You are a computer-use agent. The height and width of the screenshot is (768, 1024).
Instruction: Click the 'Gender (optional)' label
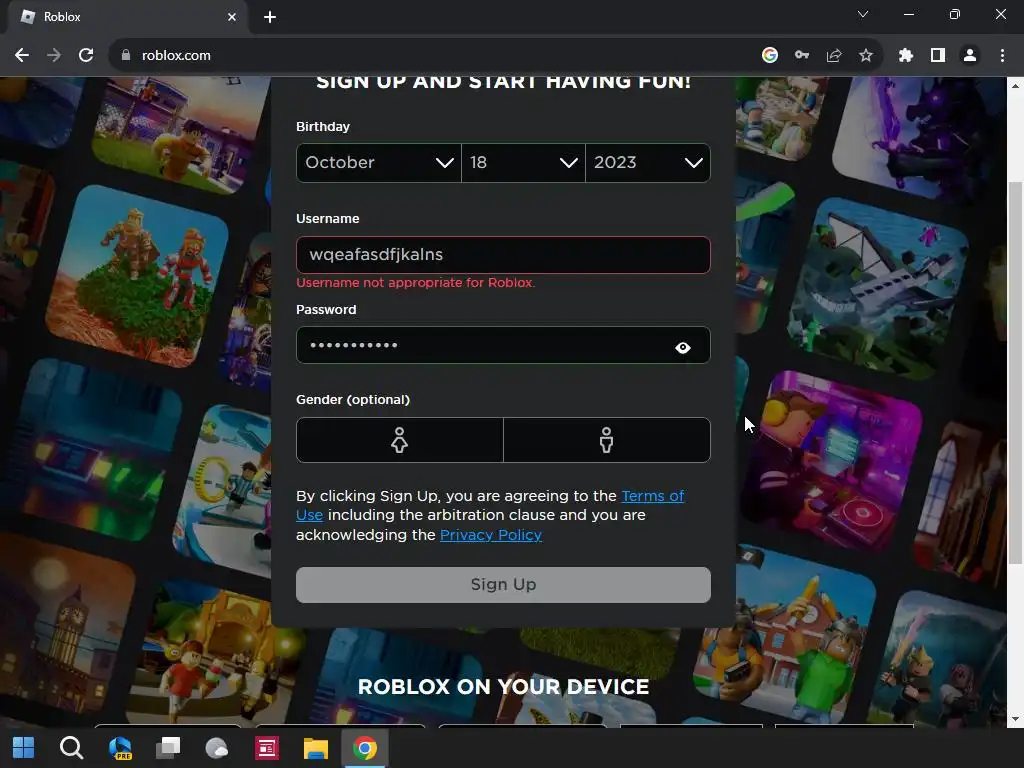tap(353, 400)
